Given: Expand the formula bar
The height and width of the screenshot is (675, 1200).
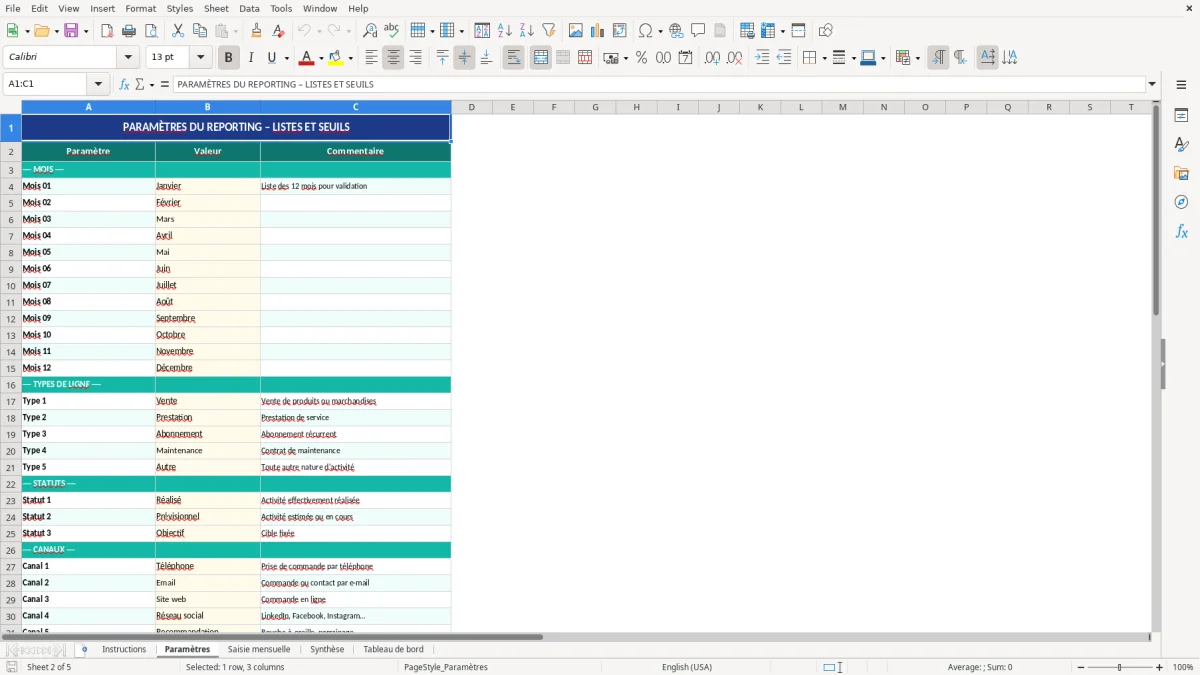Looking at the screenshot, I should 1152,84.
